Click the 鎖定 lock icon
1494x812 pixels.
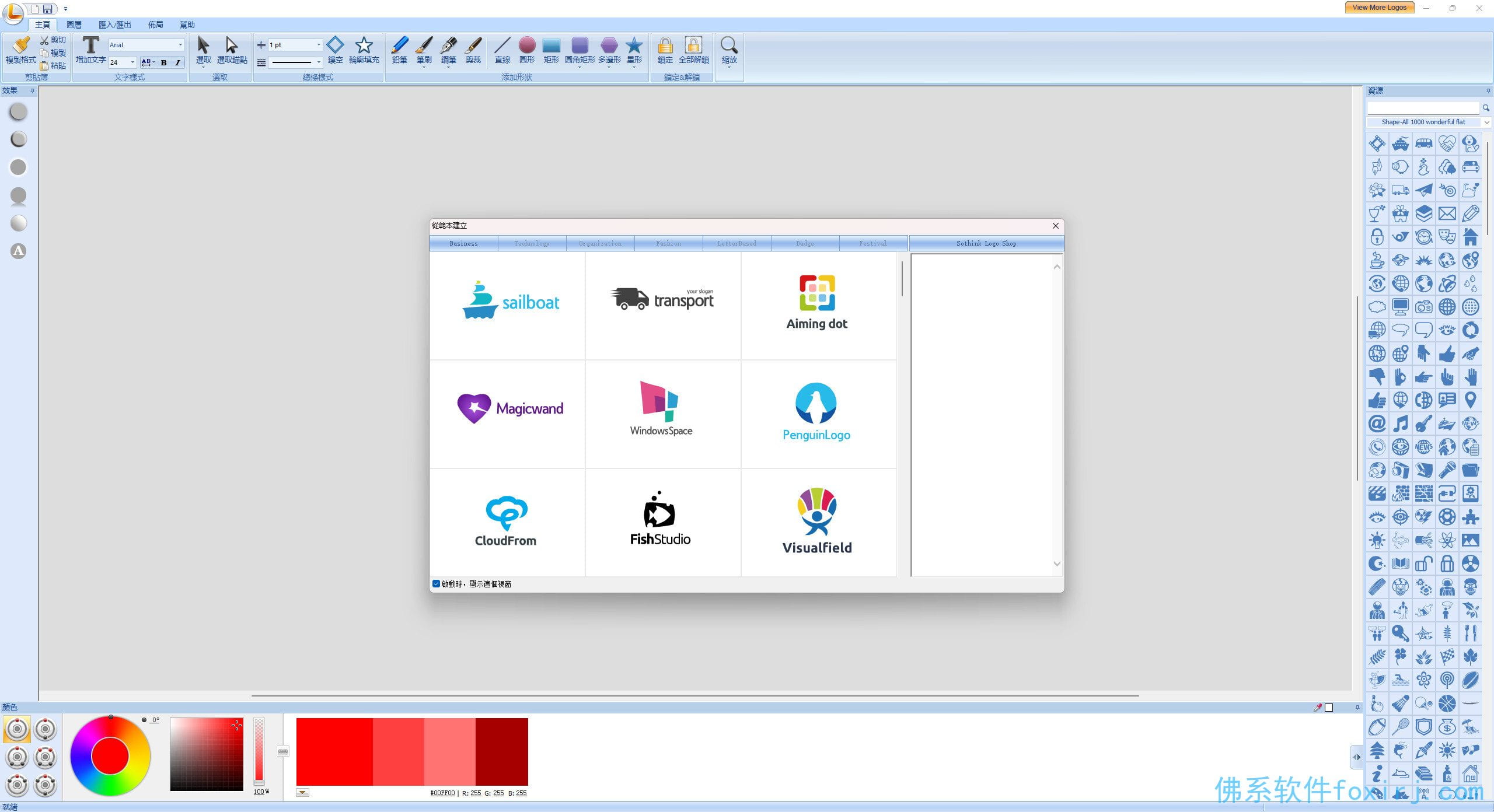pyautogui.click(x=665, y=50)
